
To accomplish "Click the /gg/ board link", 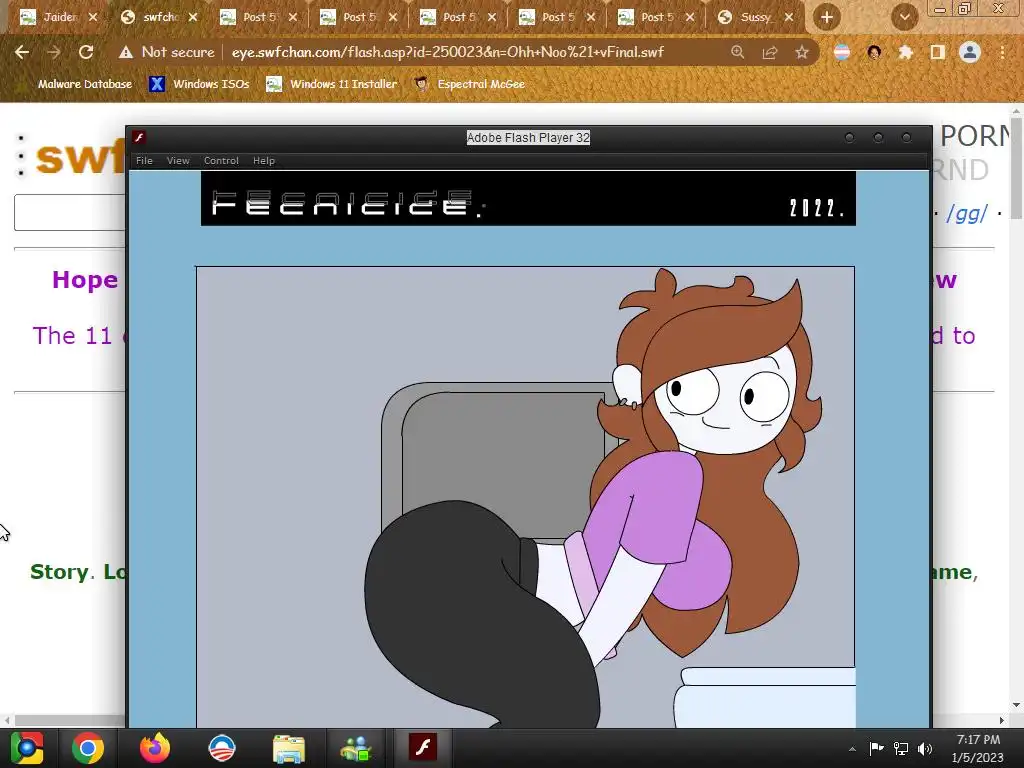I will (x=967, y=213).
